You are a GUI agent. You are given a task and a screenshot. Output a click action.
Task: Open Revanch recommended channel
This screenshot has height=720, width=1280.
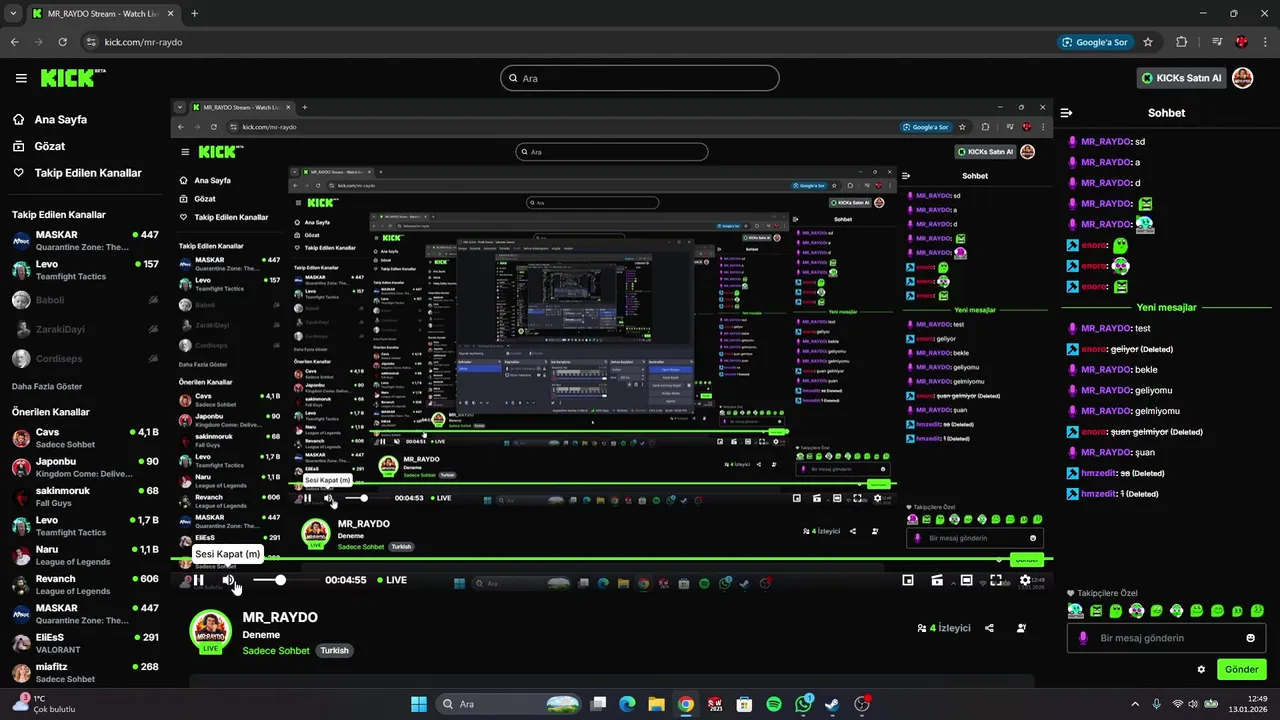85,585
